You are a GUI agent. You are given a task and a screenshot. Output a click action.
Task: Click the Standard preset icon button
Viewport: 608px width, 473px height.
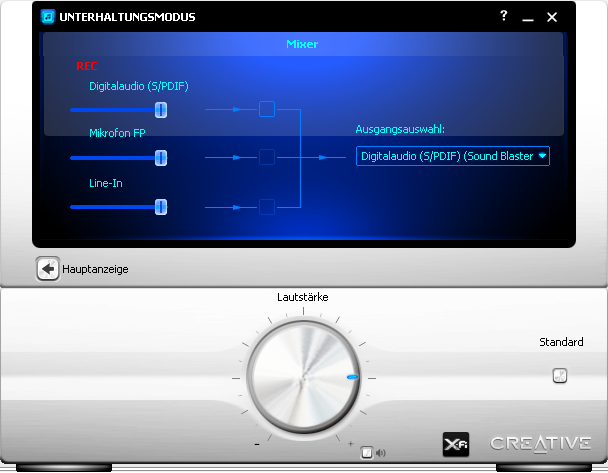(x=560, y=375)
